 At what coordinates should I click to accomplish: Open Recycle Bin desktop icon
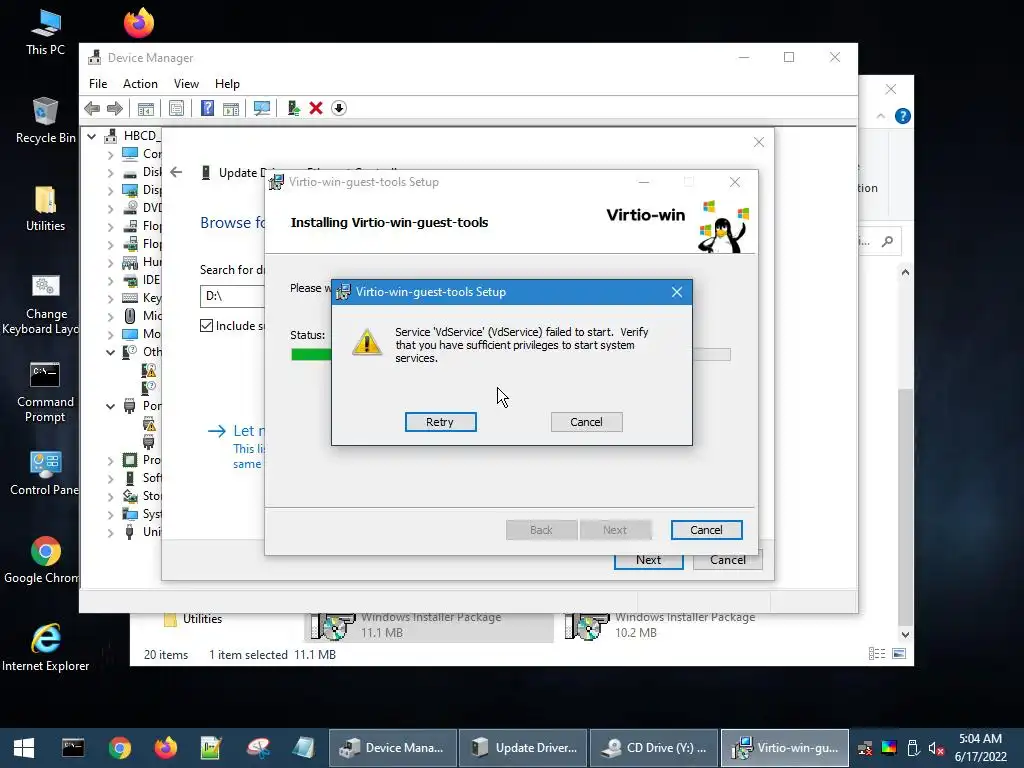click(x=45, y=121)
